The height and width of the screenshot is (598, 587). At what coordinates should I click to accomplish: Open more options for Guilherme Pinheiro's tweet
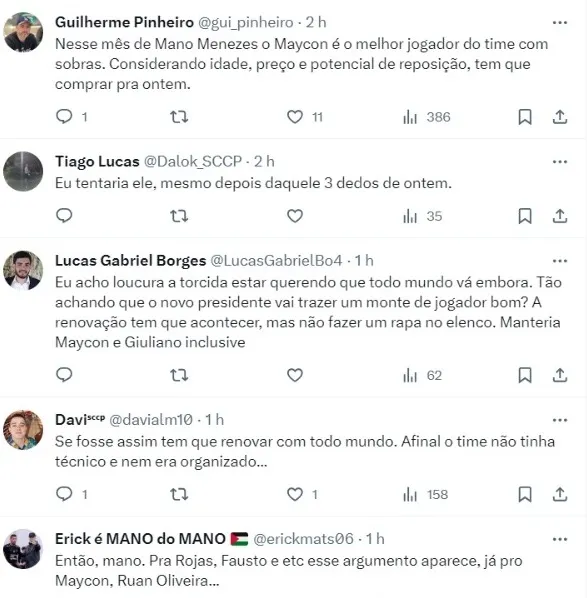[x=560, y=23]
